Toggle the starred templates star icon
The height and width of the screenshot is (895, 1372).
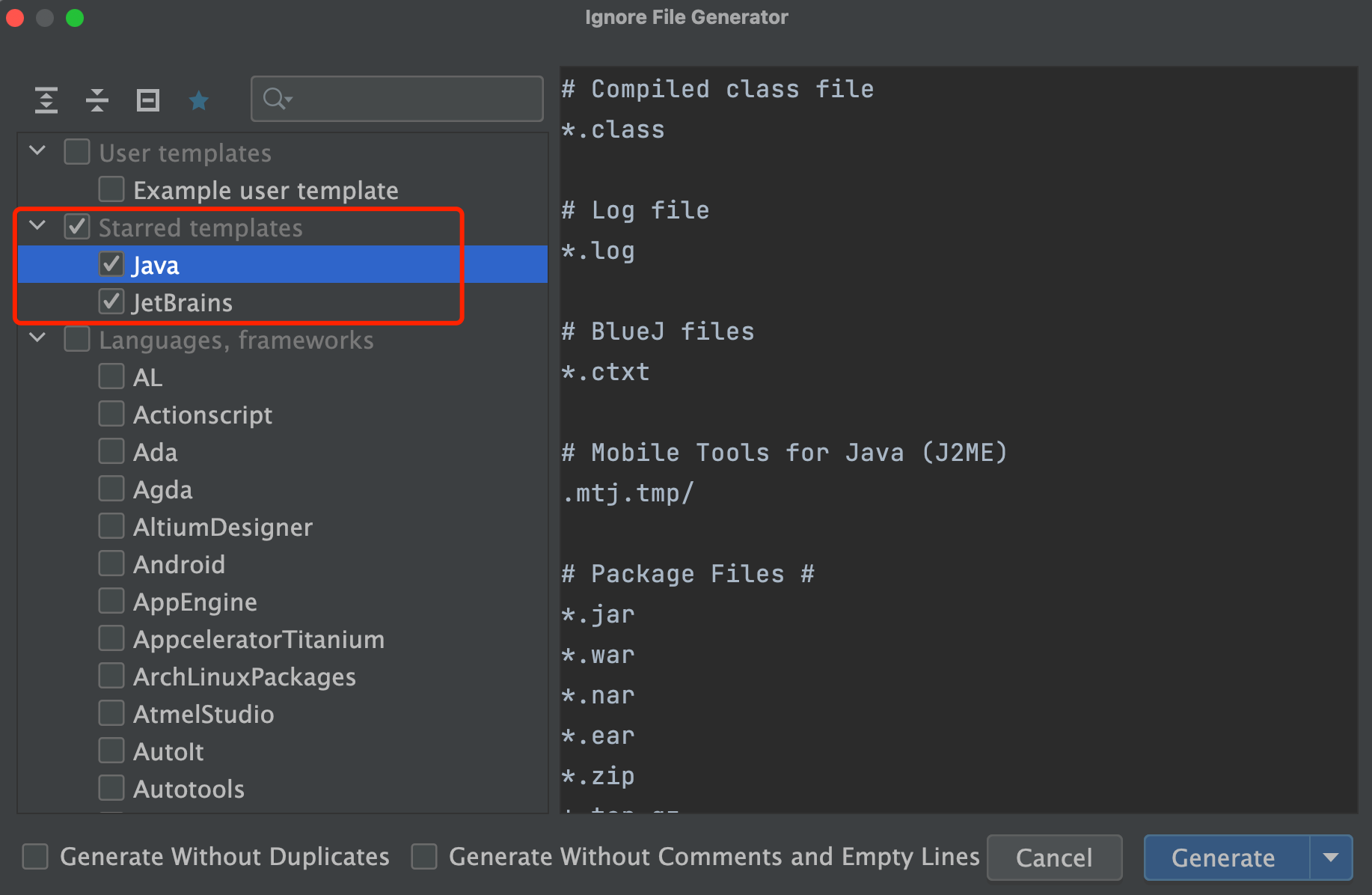(198, 100)
